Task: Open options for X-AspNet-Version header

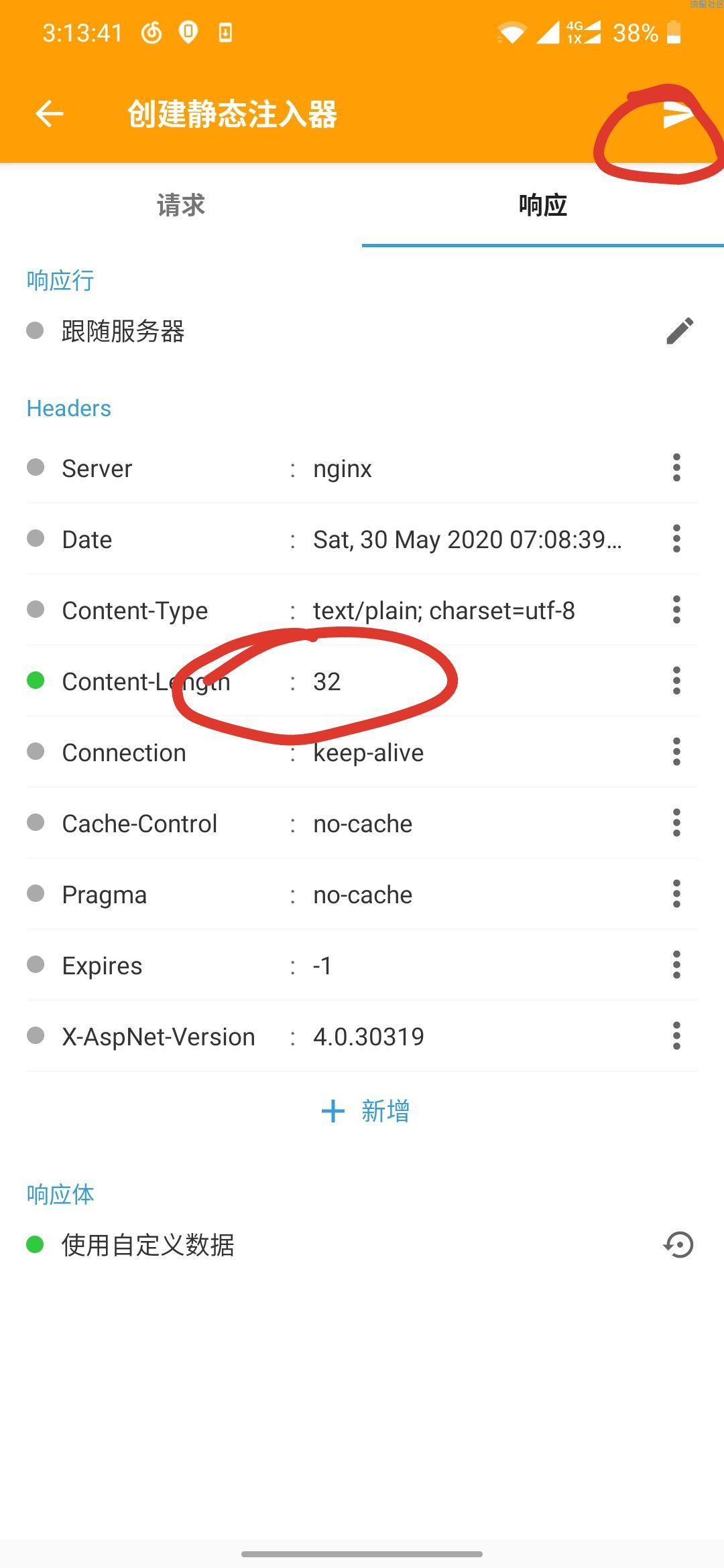Action: pos(676,1036)
